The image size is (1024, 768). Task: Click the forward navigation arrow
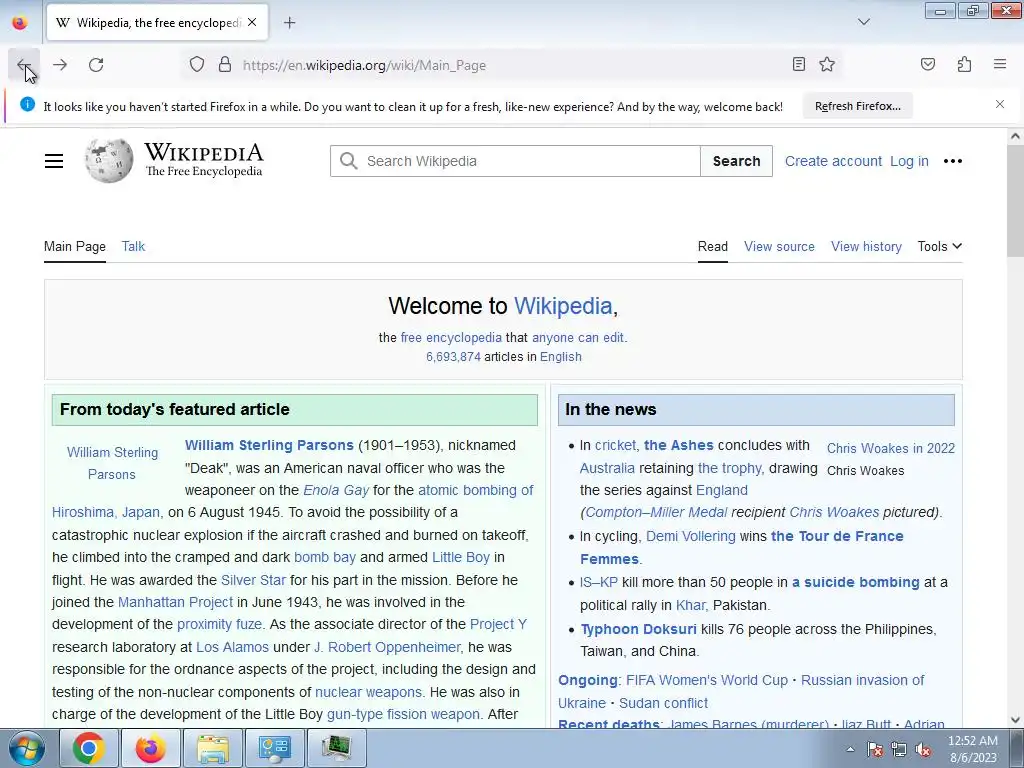pos(60,65)
